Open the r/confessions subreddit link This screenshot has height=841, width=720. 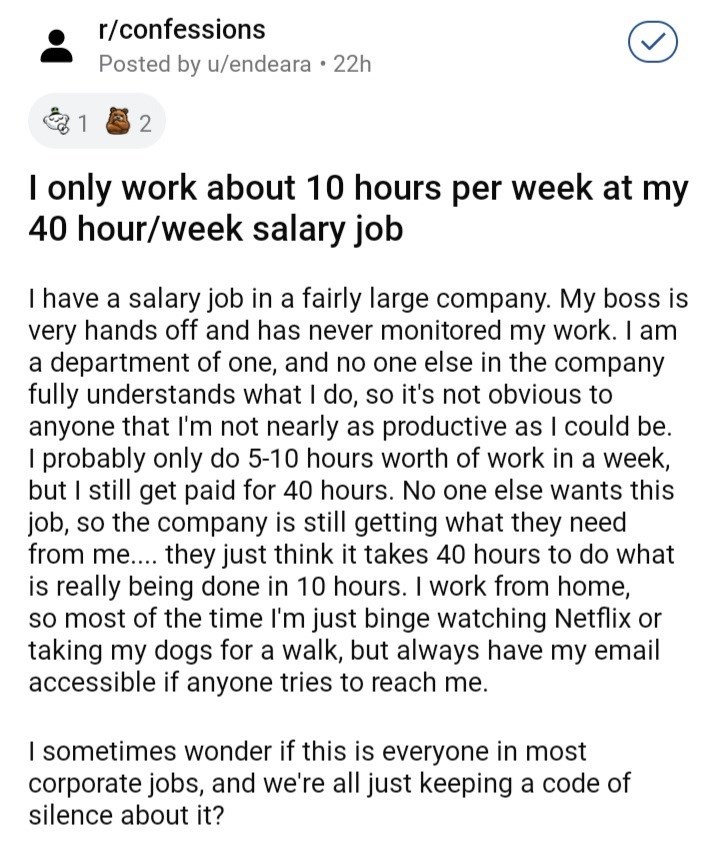tap(182, 29)
